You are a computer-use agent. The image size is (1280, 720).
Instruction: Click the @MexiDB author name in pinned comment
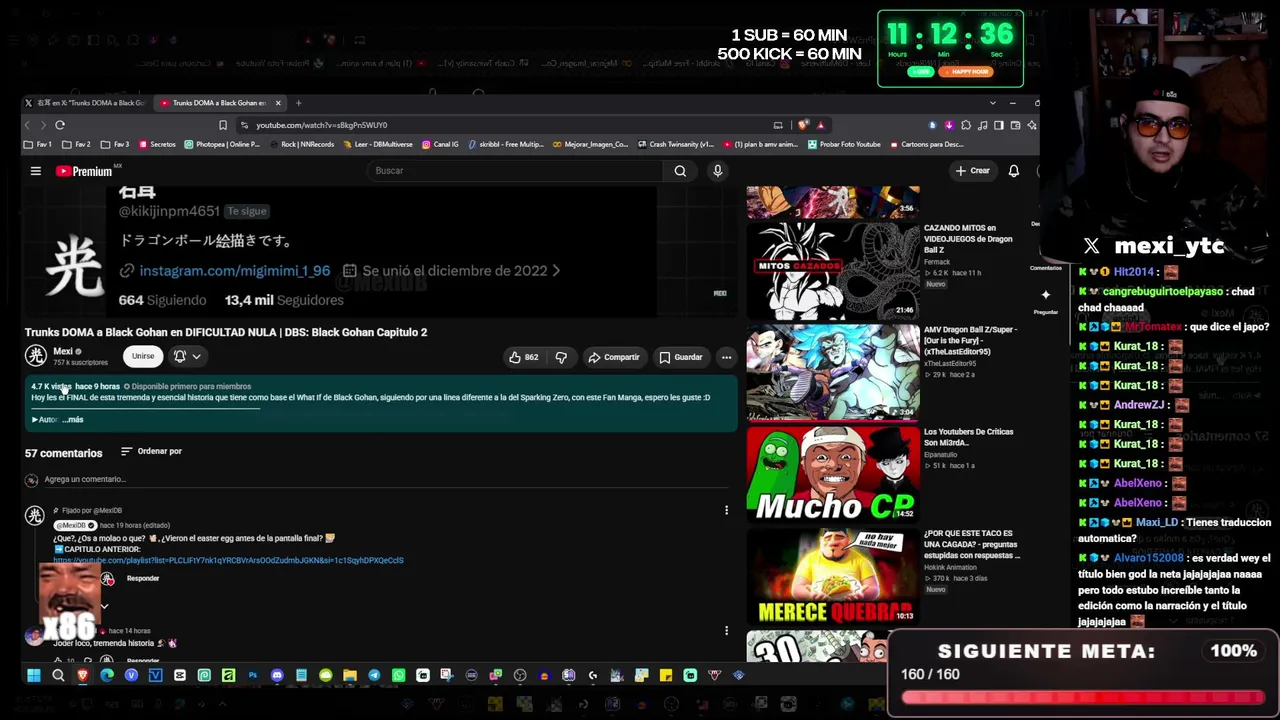point(75,525)
